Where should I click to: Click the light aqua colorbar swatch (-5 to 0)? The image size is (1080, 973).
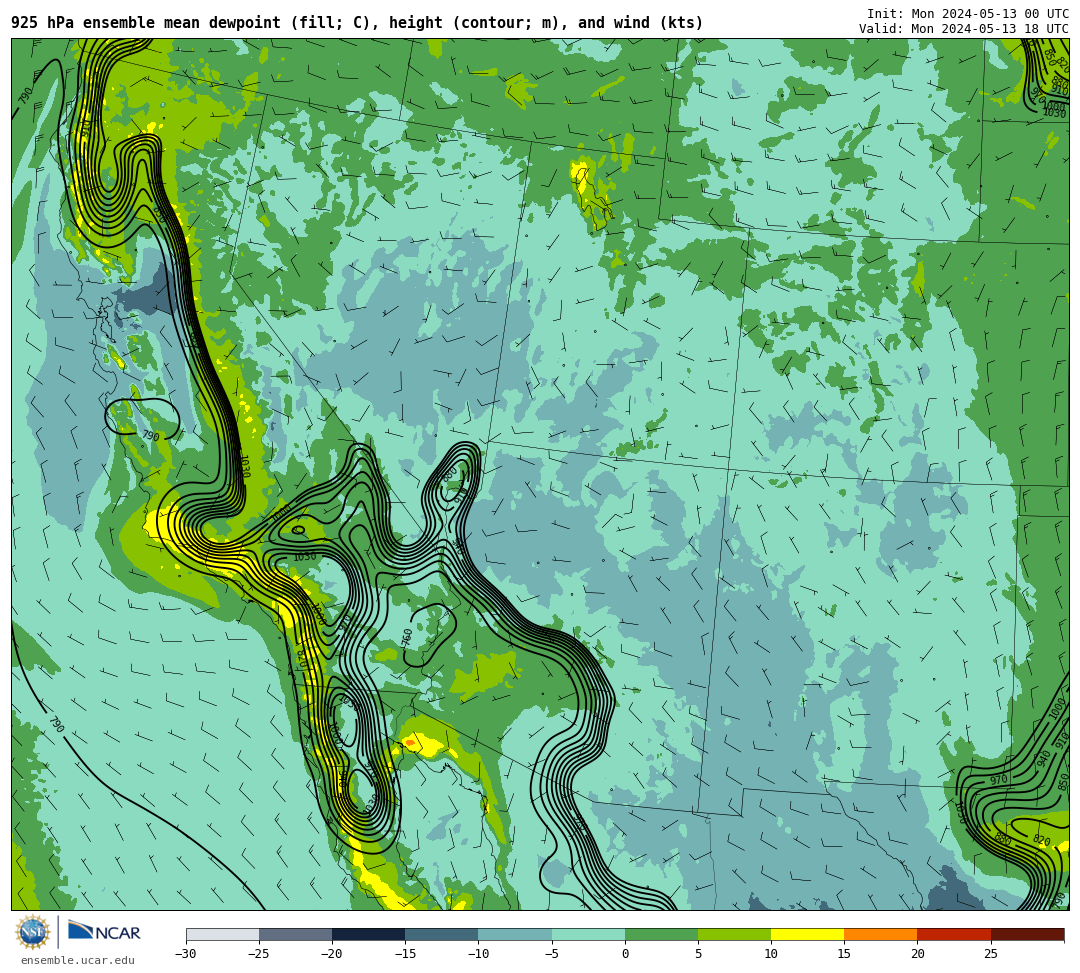coord(588,934)
